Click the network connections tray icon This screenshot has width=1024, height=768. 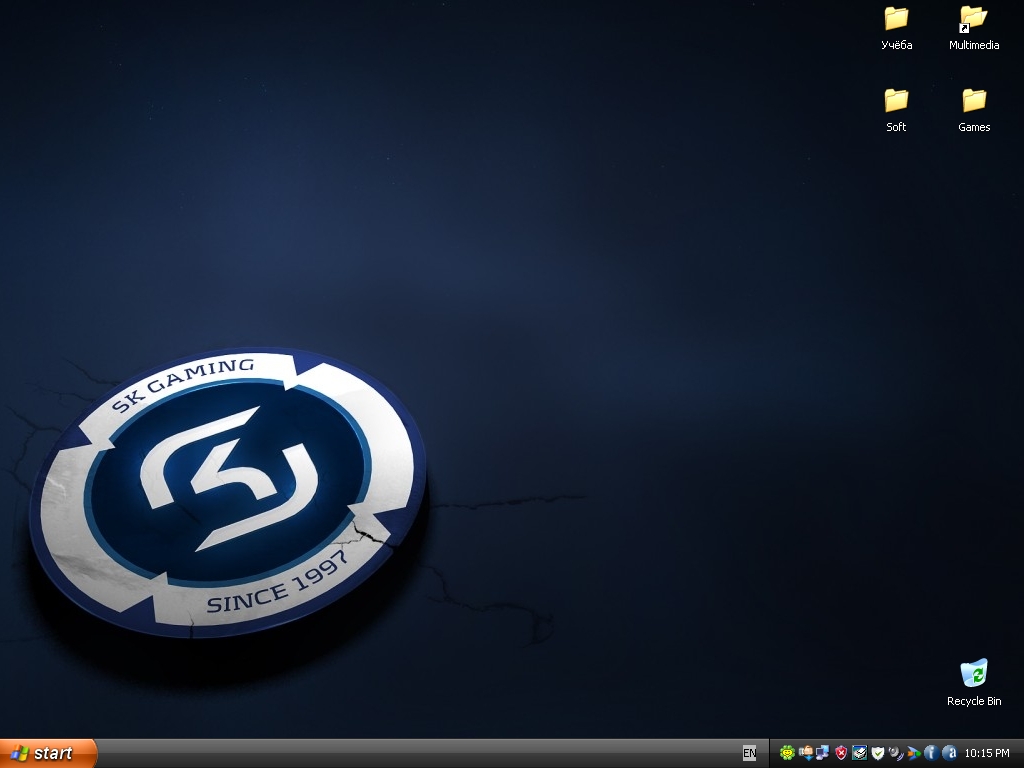coord(822,752)
